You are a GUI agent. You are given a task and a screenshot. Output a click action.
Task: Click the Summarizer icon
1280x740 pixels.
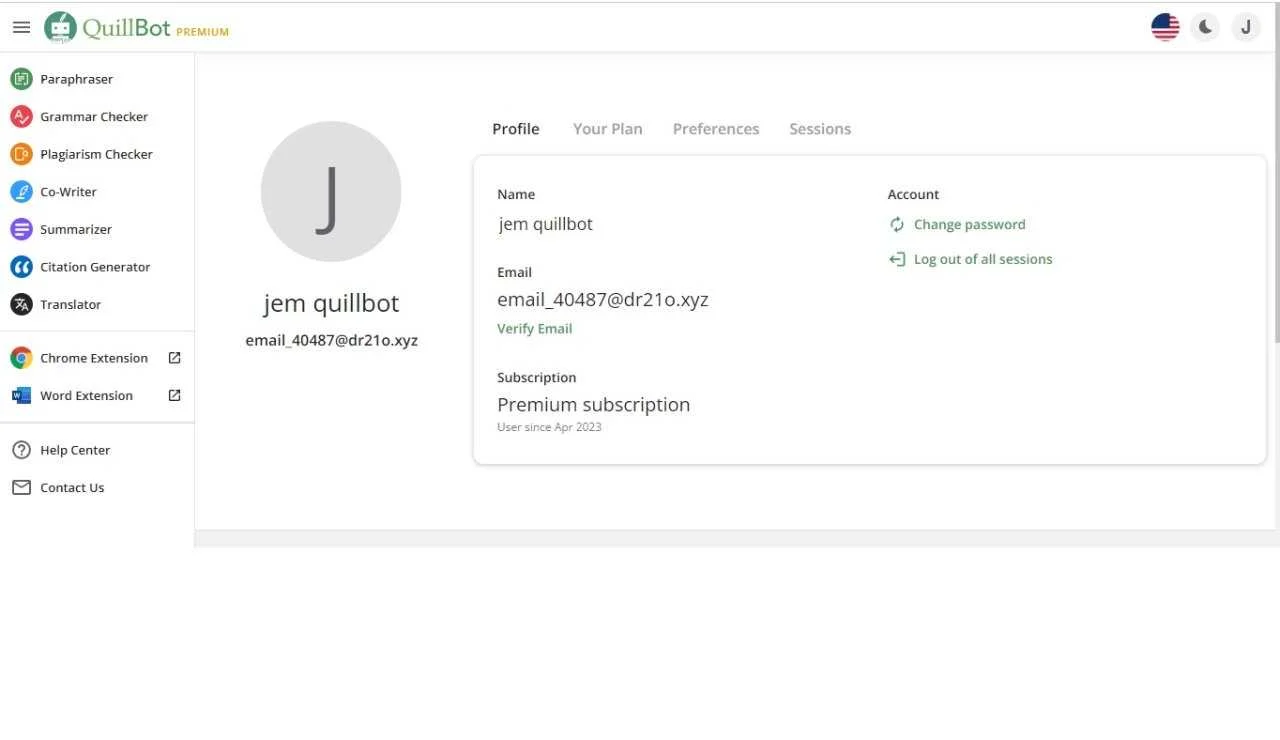pyautogui.click(x=21, y=229)
